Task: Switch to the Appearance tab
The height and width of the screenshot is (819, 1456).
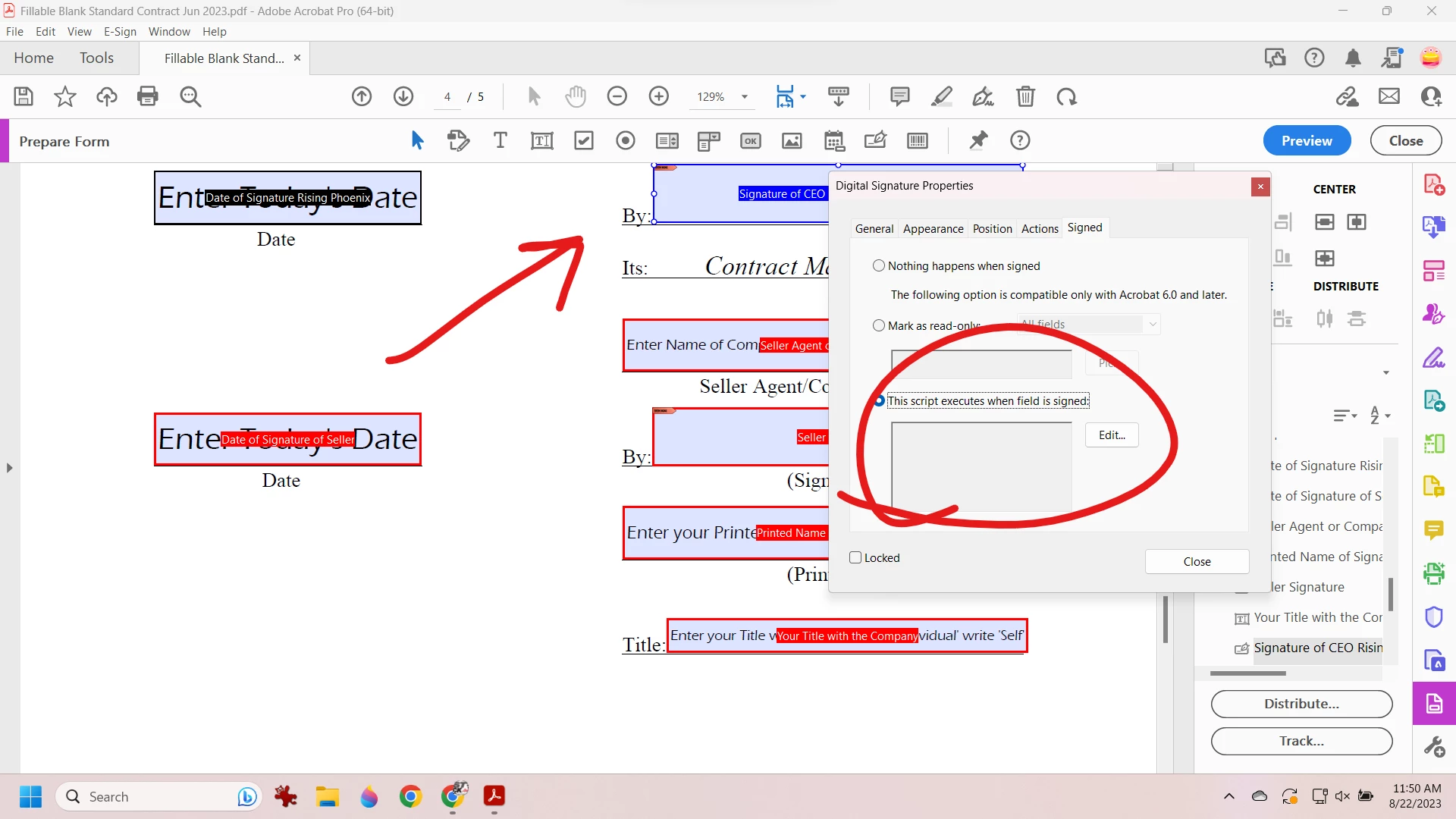Action: (933, 229)
